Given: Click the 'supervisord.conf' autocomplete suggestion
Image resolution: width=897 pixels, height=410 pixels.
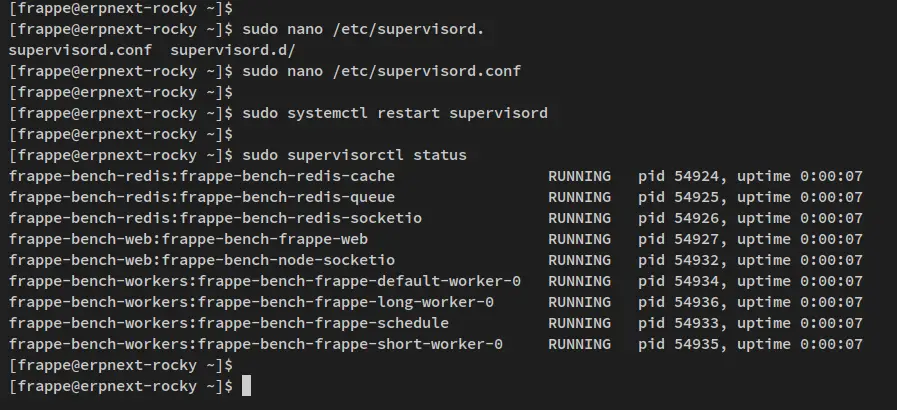Looking at the screenshot, I should tap(80, 50).
